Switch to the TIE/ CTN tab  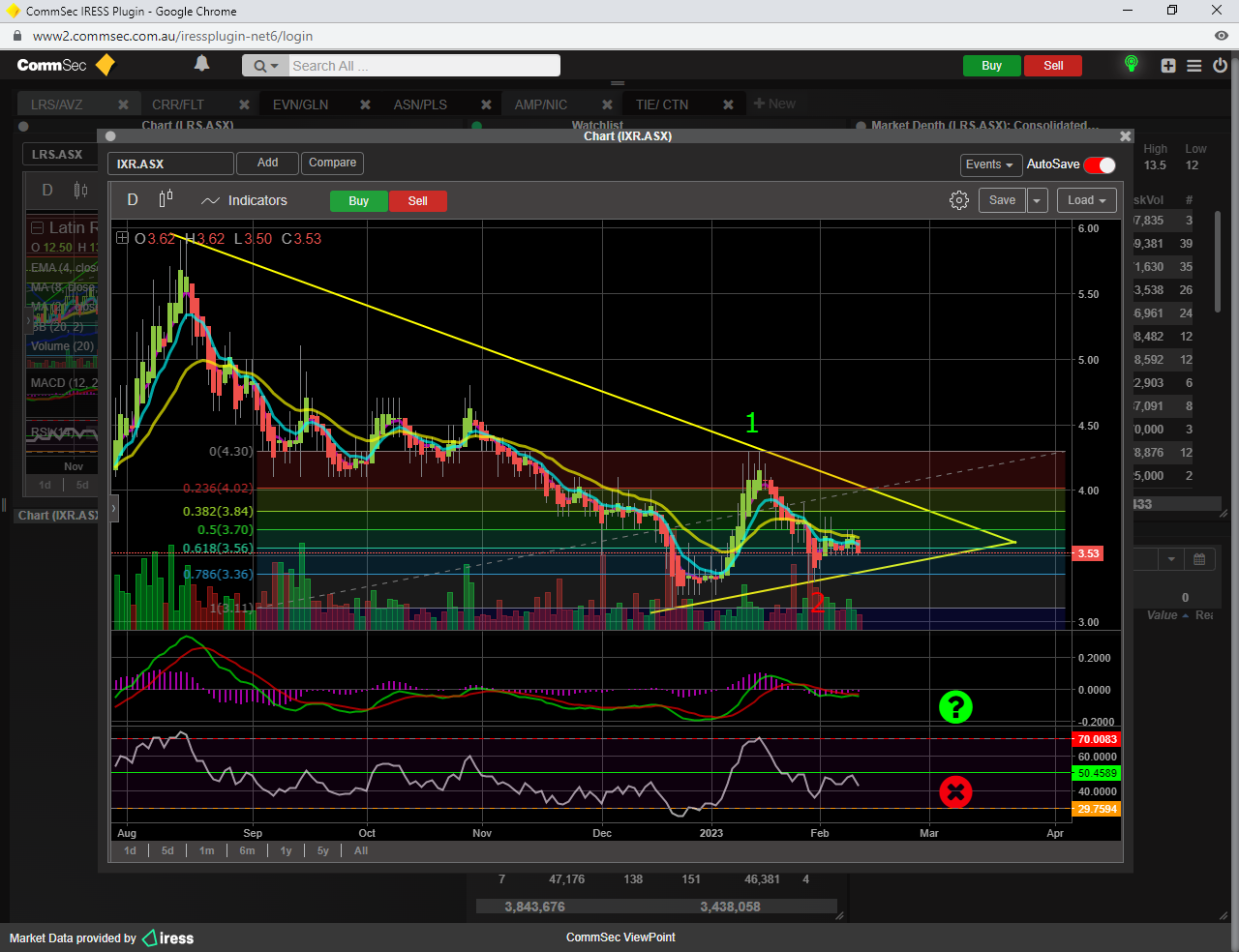662,104
